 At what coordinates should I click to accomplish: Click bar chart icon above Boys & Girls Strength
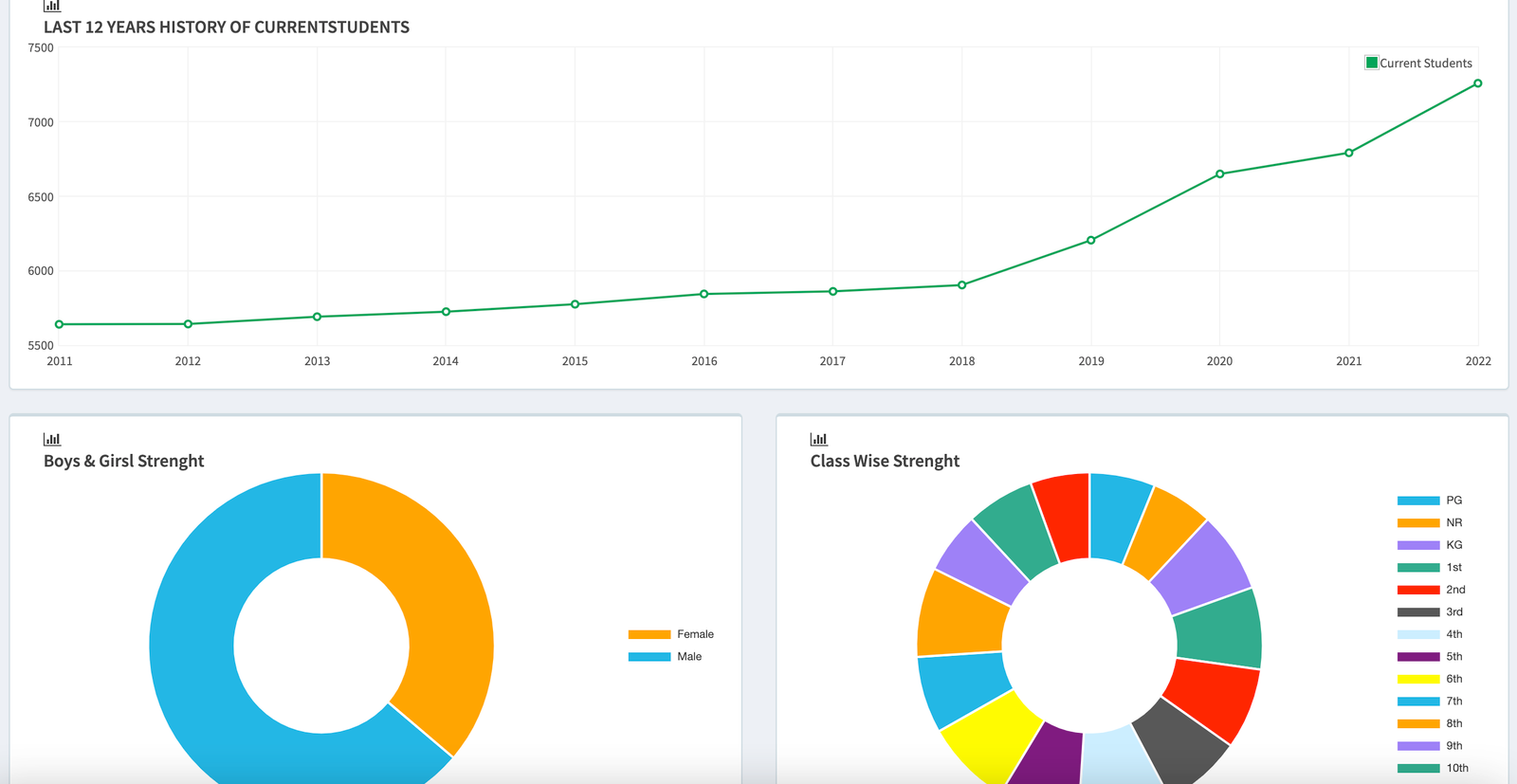tap(52, 439)
